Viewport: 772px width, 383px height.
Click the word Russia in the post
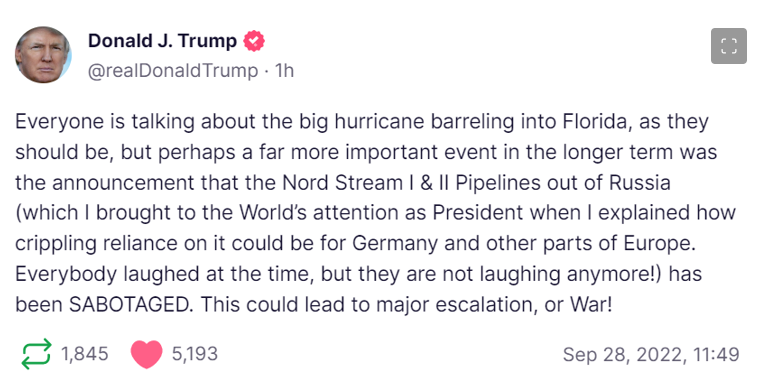point(640,183)
